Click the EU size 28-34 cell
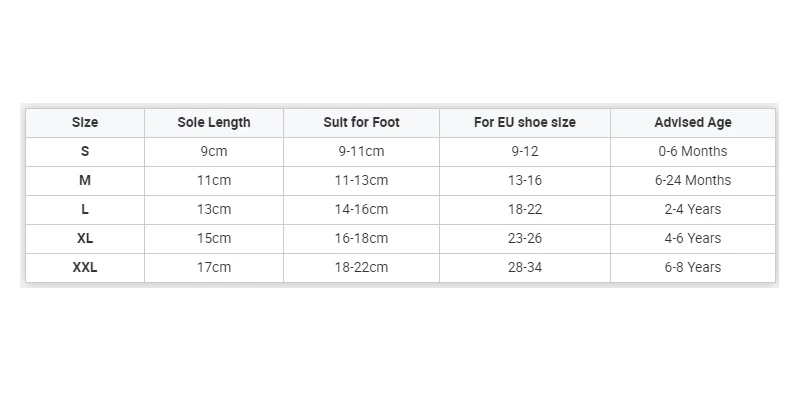The image size is (800, 400). [525, 268]
